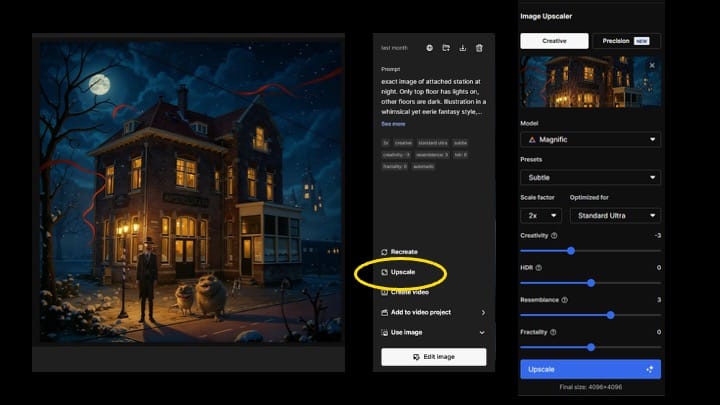Open the Optimized for Standard Ultra dropdown
Screen dimensions: 720x405
tap(614, 215)
